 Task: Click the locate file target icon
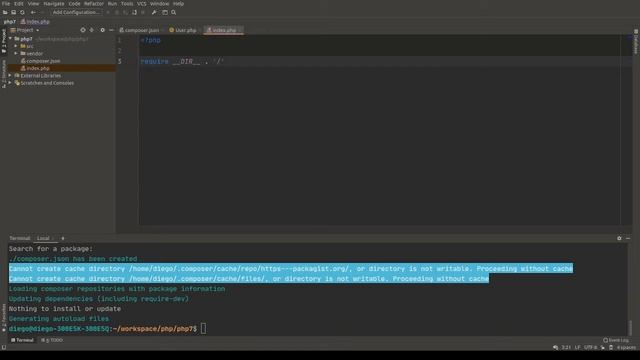[83, 30]
